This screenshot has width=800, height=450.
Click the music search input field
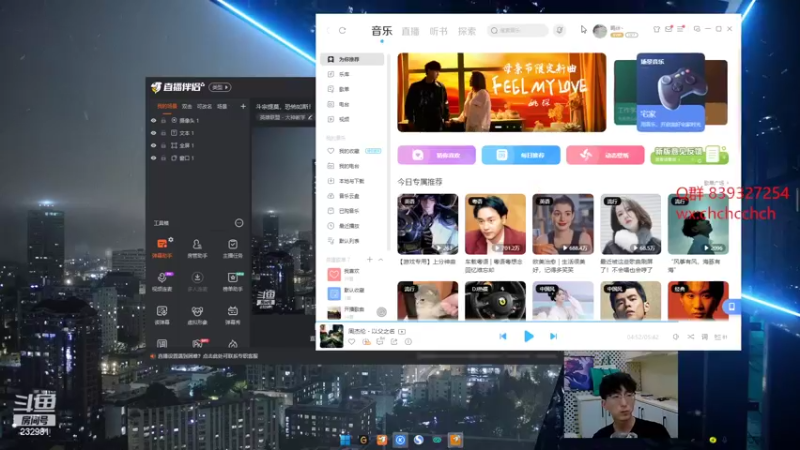(x=517, y=31)
